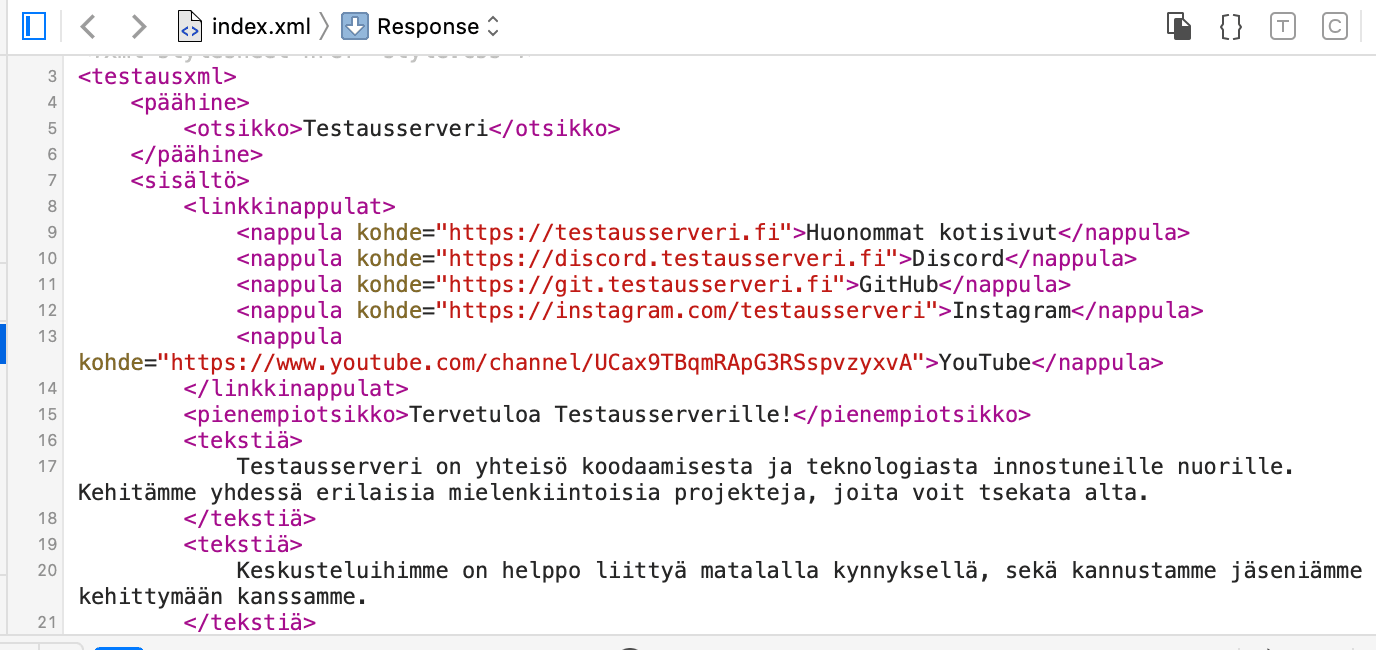Go back with the left arrow
Screen dimensions: 1376x650
click(88, 26)
